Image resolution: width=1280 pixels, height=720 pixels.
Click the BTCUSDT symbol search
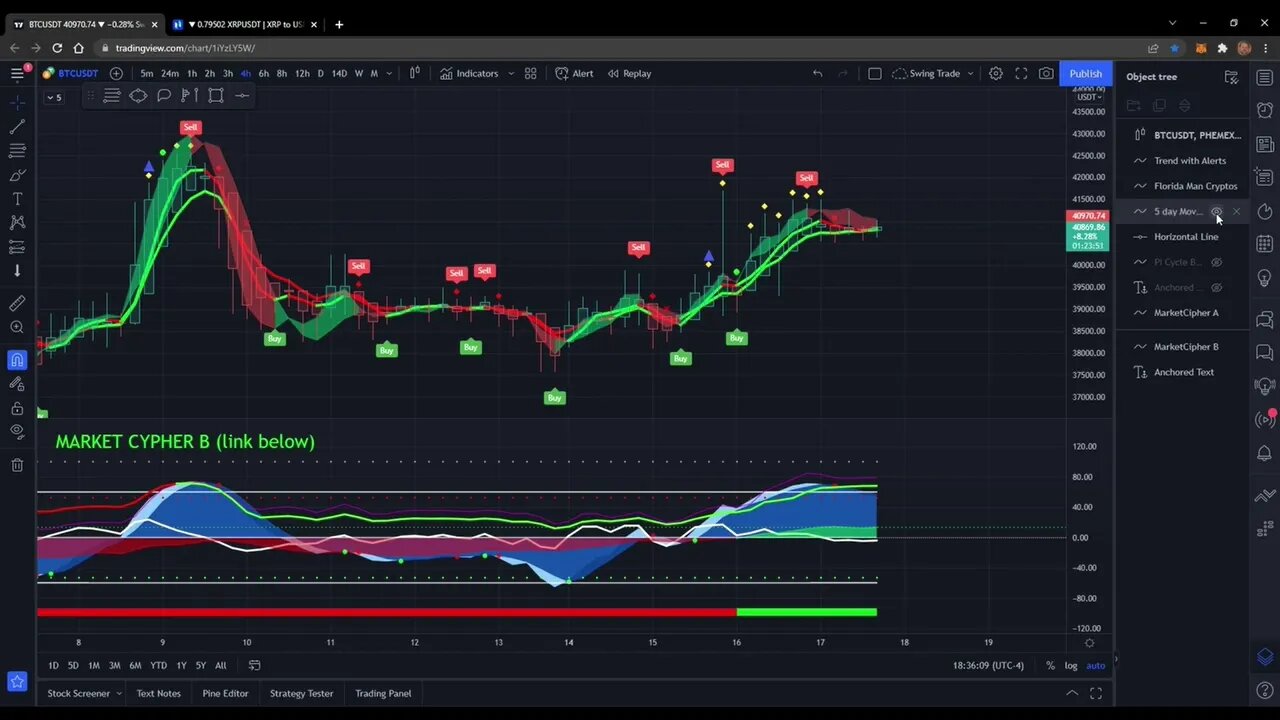(71, 73)
